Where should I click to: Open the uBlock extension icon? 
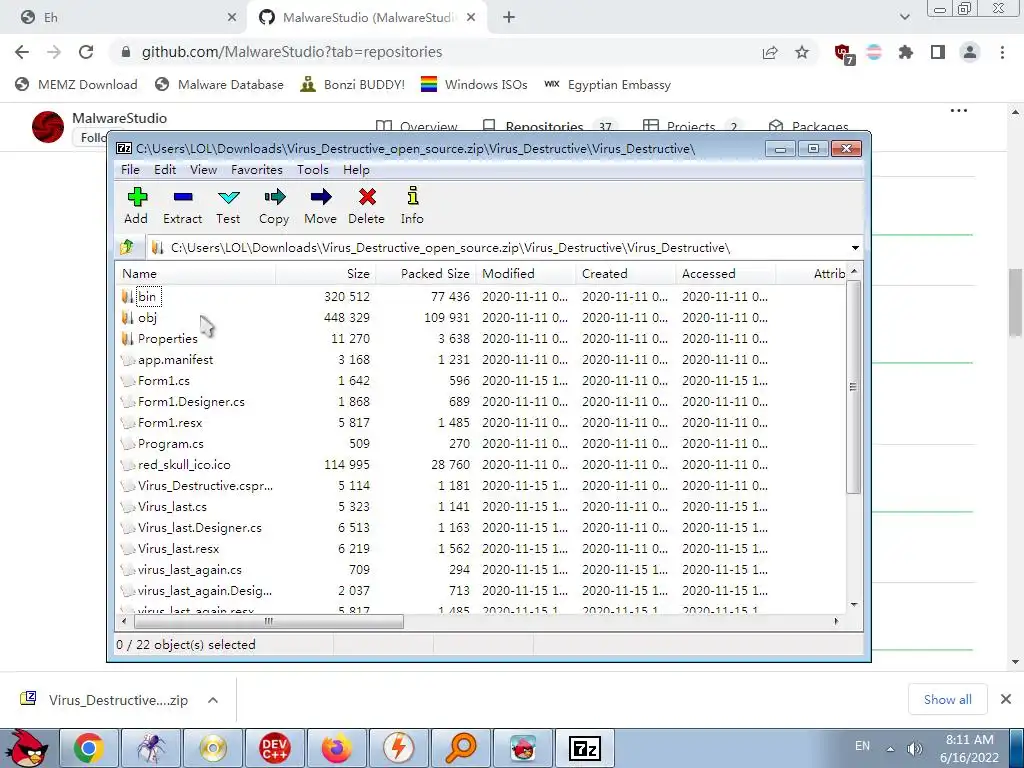pyautogui.click(x=844, y=54)
